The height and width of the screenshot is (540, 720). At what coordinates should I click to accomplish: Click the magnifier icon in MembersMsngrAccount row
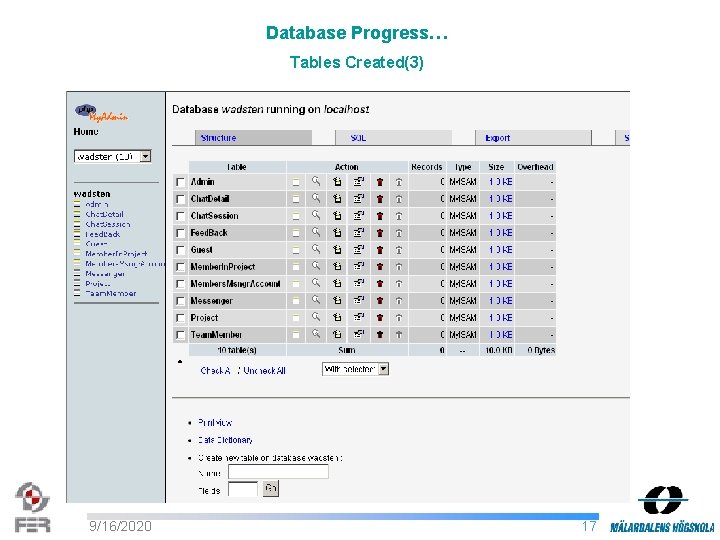(316, 283)
